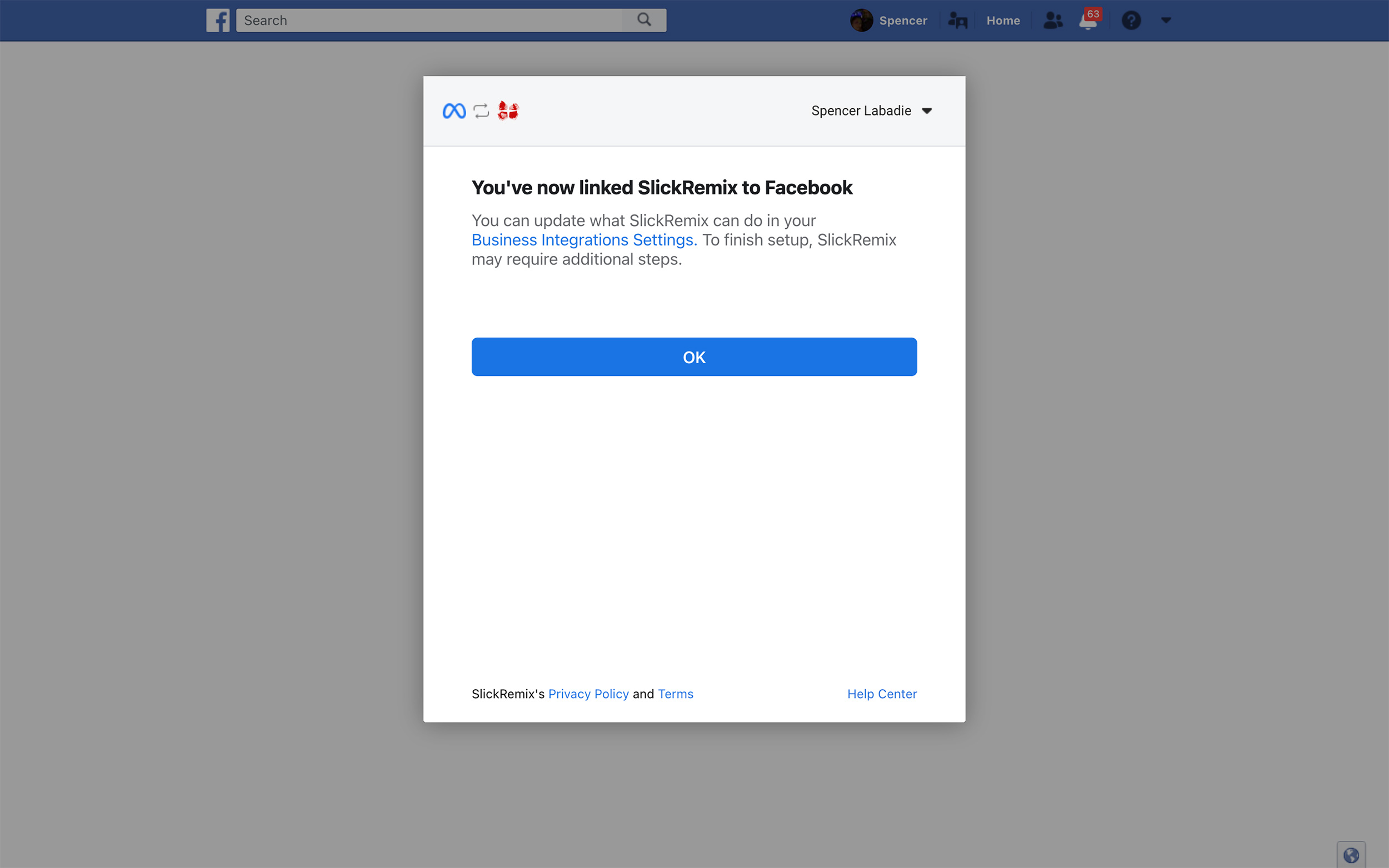Open the Find Friends icon
Viewport: 1389px width, 868px height.
click(x=957, y=21)
